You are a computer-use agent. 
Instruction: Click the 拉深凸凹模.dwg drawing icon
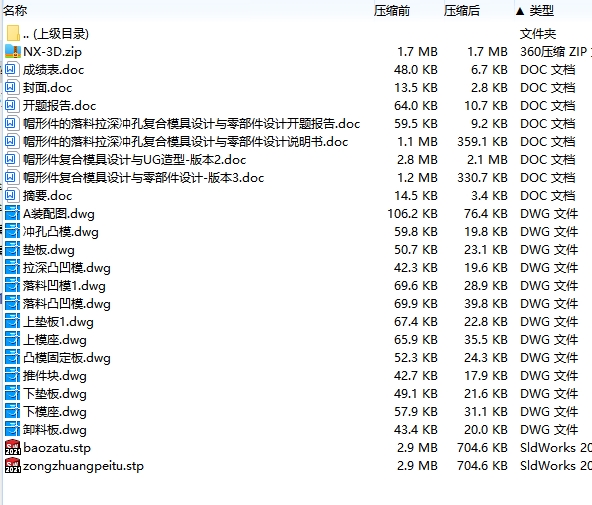tap(12, 268)
